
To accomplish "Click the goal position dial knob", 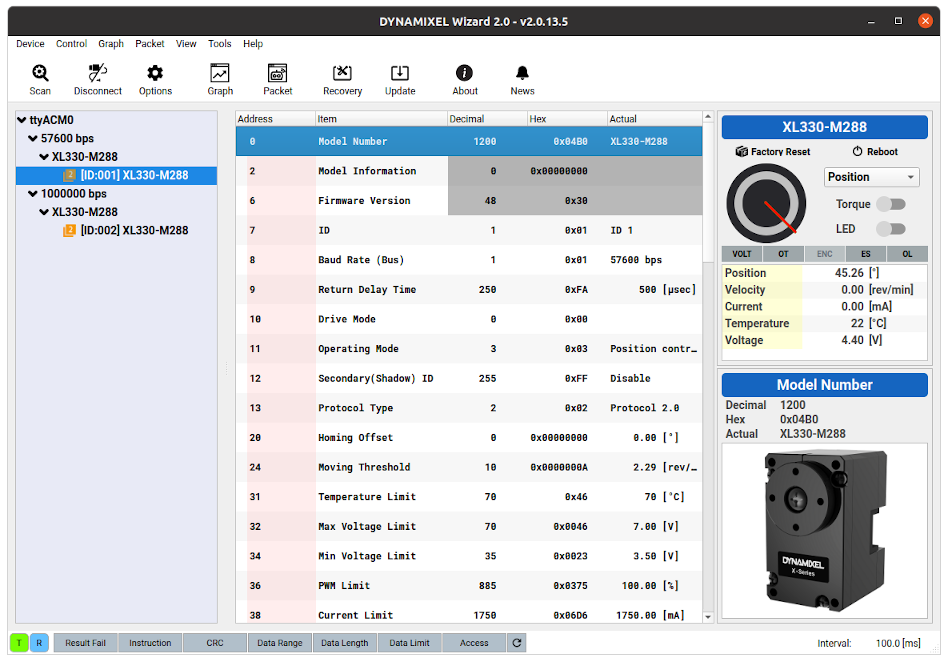I will [768, 204].
